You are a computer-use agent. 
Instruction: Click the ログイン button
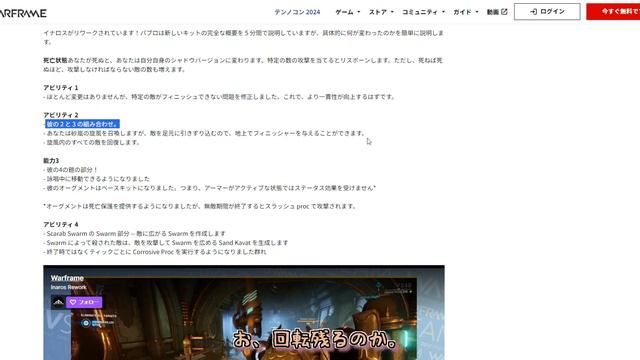pyautogui.click(x=547, y=11)
